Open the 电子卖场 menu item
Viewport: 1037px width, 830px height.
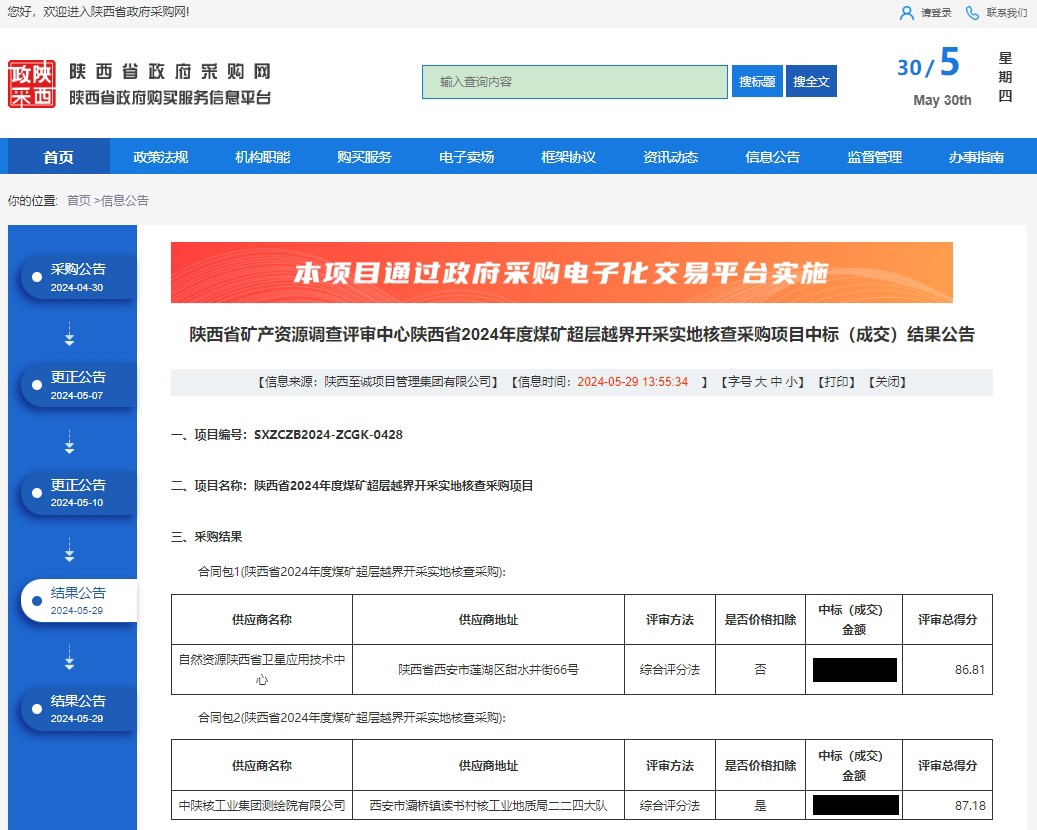[466, 157]
